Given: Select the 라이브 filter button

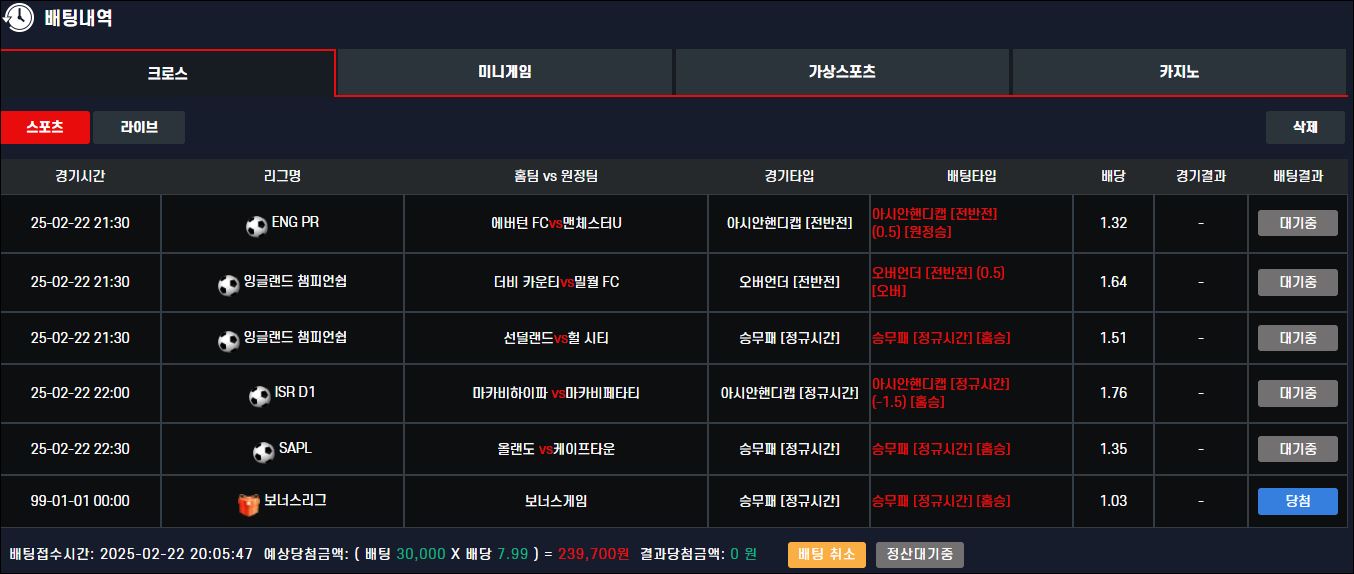Looking at the screenshot, I should [139, 127].
